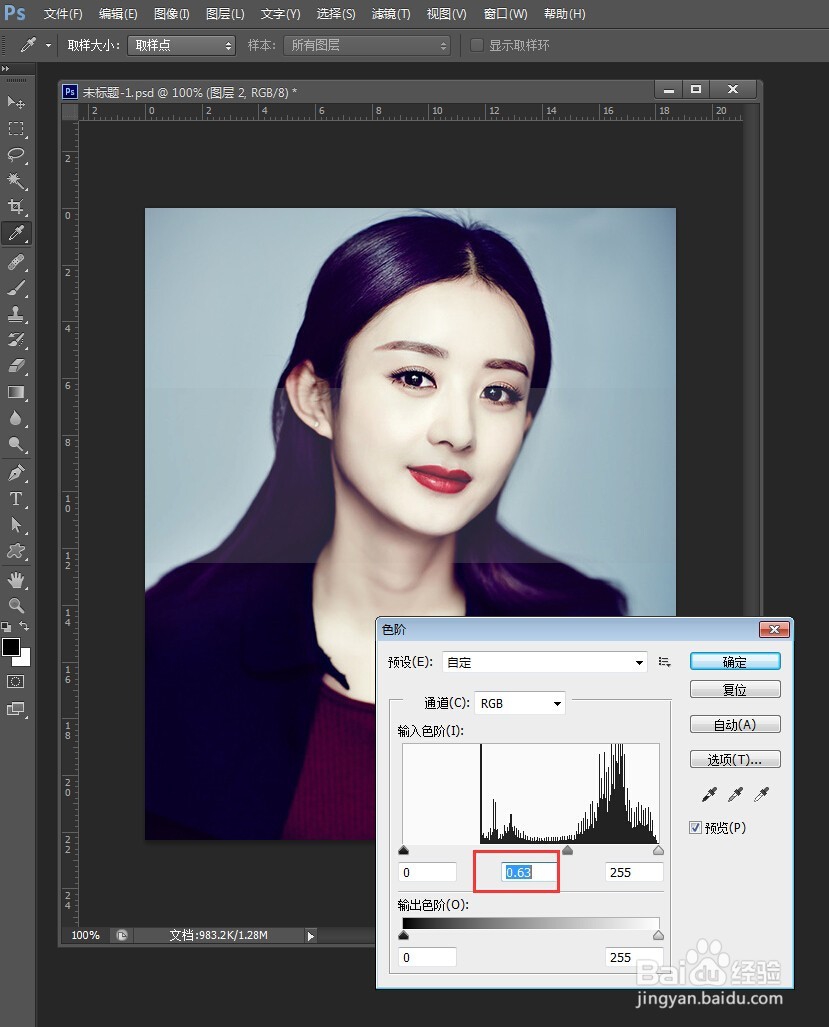This screenshot has height=1027, width=829.
Task: Select the Zoom tool
Action: coord(14,605)
